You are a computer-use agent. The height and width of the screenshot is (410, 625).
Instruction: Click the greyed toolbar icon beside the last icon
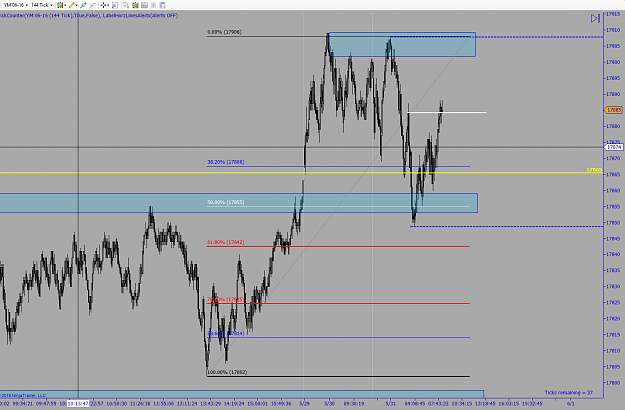(153, 5)
